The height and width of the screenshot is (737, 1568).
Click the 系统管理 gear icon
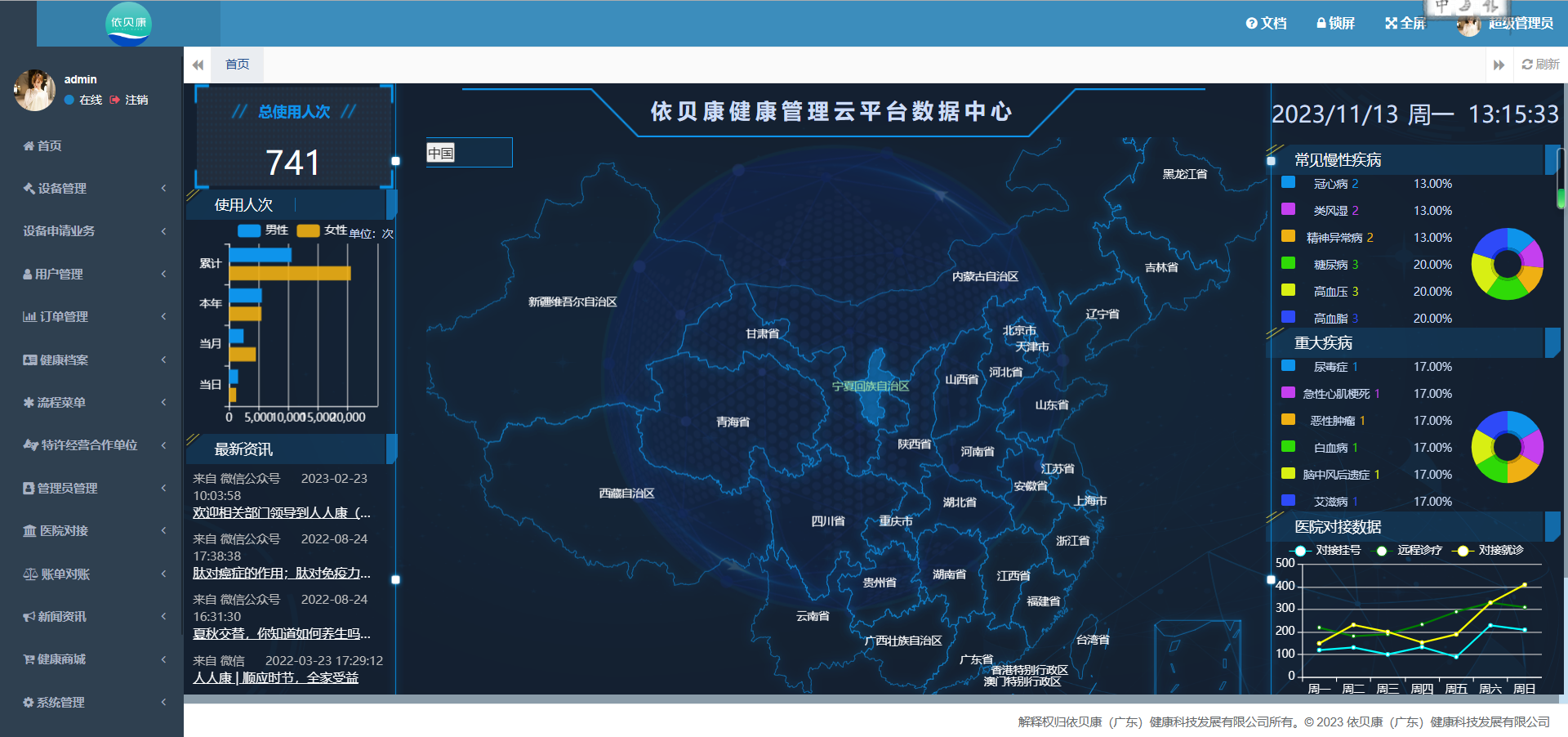pos(29,702)
